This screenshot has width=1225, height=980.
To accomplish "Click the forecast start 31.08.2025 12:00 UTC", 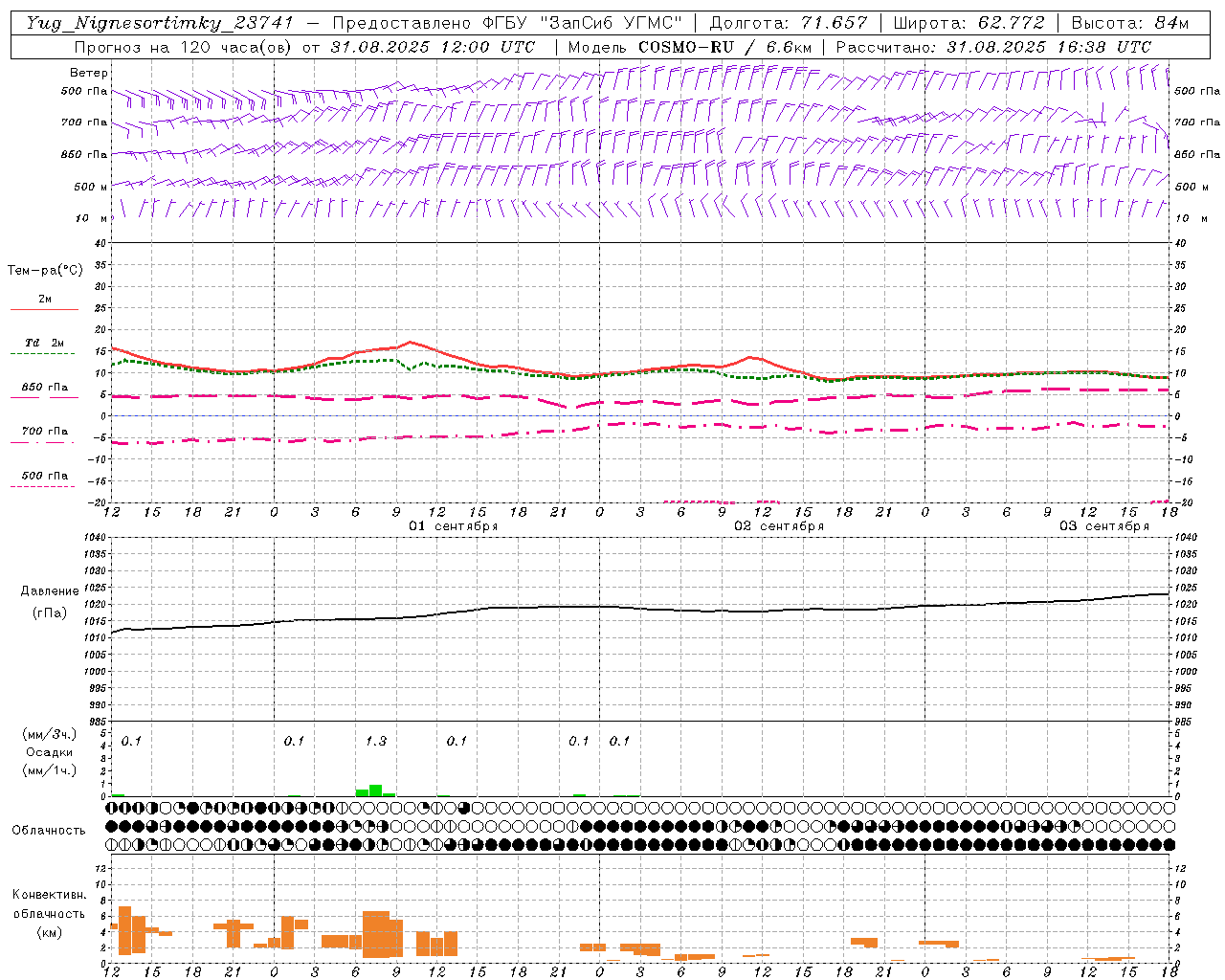I will tap(434, 47).
